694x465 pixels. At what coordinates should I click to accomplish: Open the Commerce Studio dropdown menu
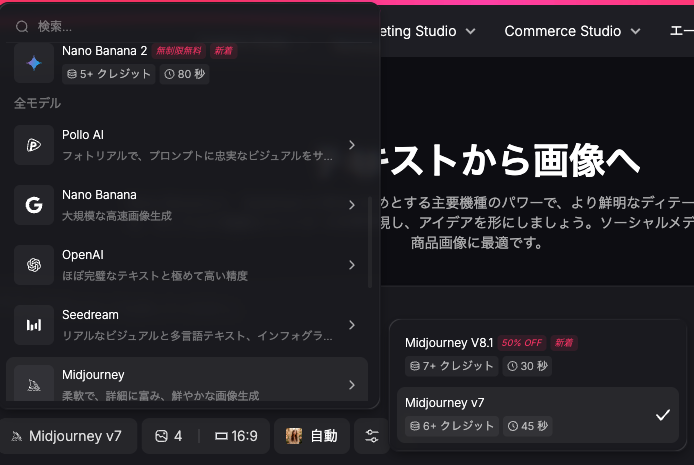[572, 31]
